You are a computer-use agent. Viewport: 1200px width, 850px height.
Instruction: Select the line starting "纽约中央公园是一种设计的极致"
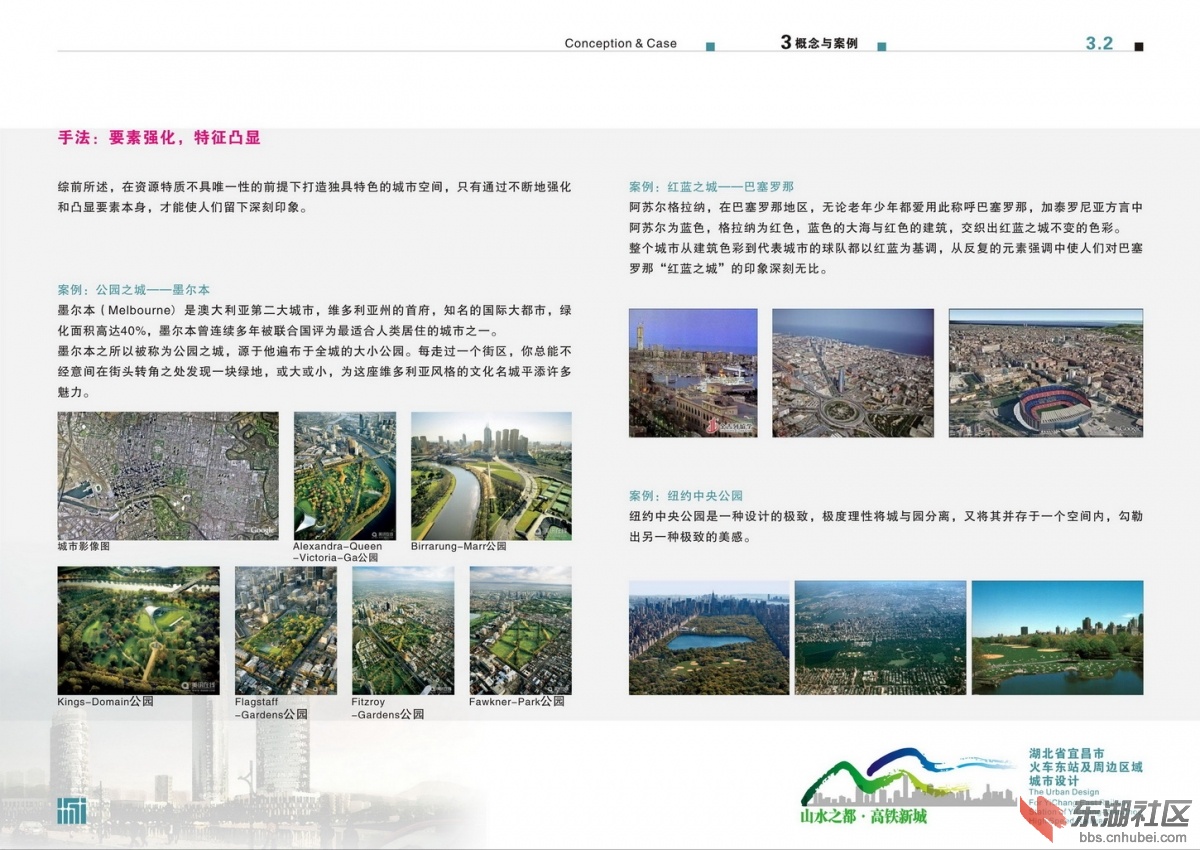click(x=886, y=516)
